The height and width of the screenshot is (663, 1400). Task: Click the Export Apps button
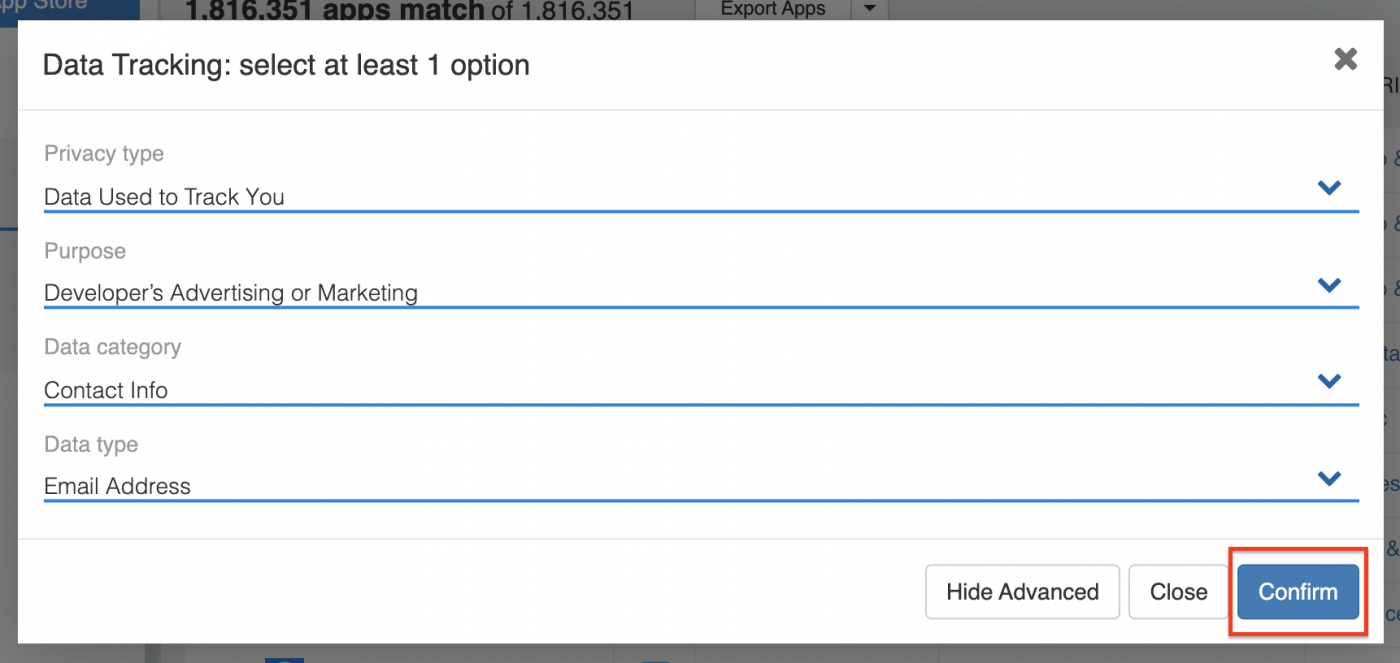(x=773, y=9)
